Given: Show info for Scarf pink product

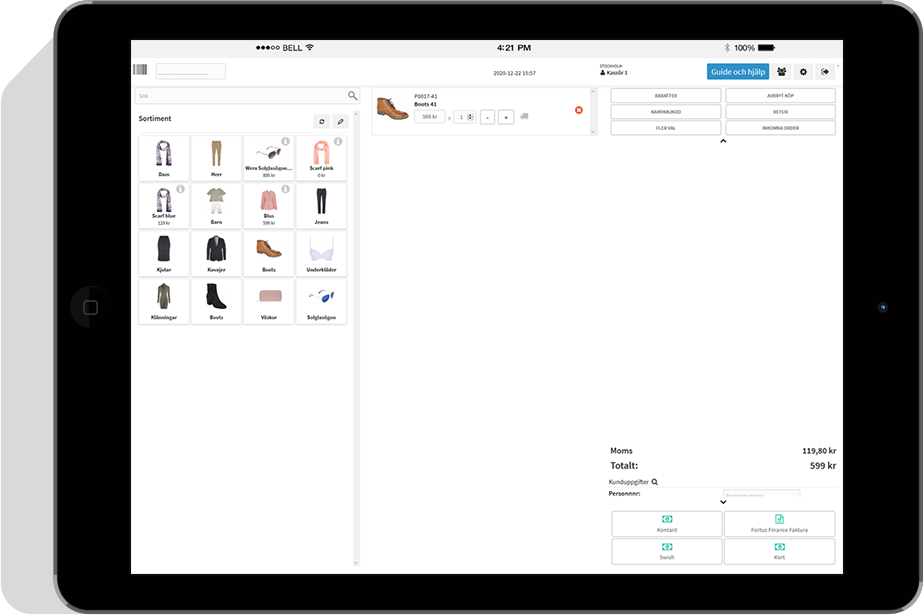Looking at the screenshot, I should pyautogui.click(x=338, y=141).
